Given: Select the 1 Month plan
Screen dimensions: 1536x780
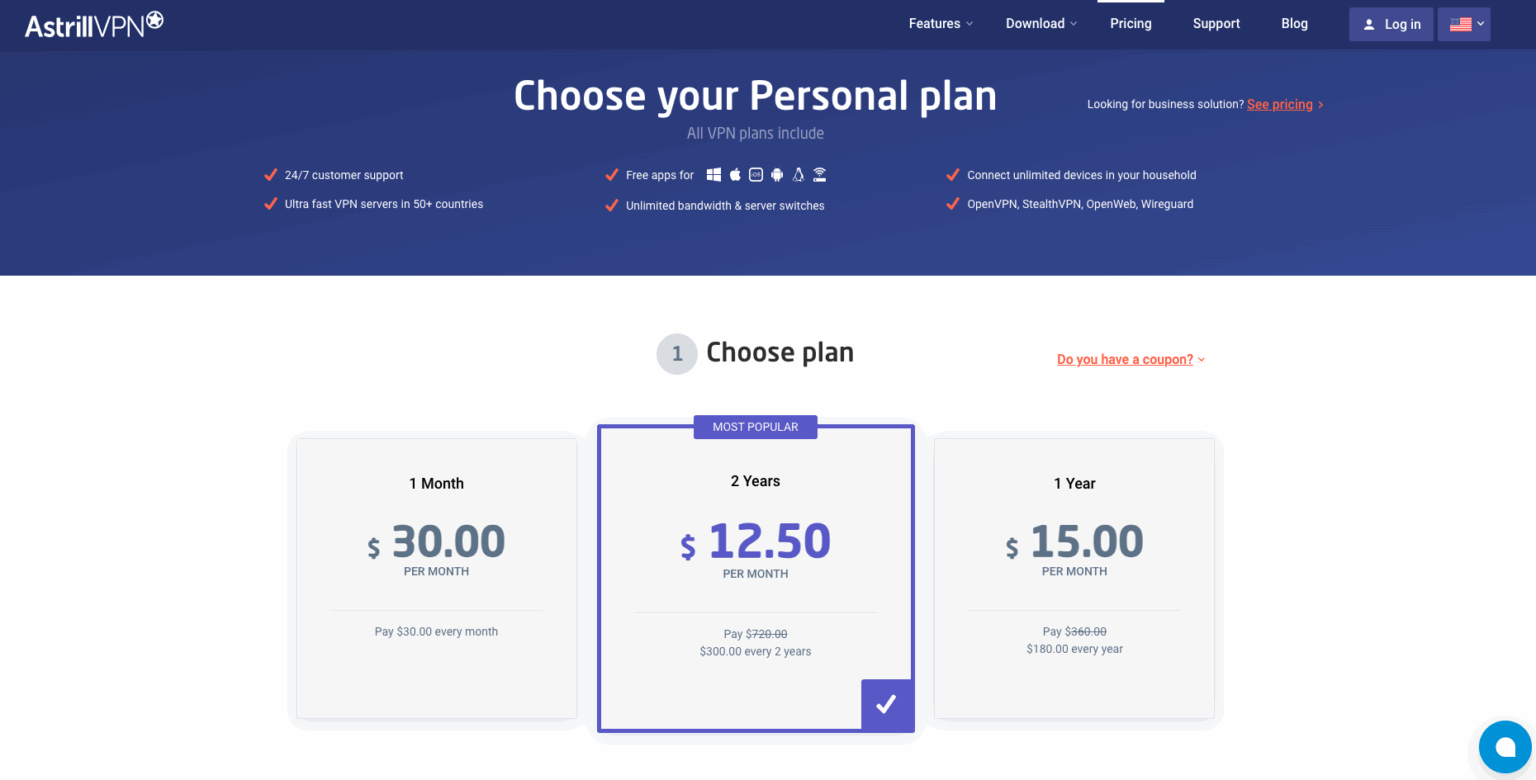Looking at the screenshot, I should tap(436, 578).
